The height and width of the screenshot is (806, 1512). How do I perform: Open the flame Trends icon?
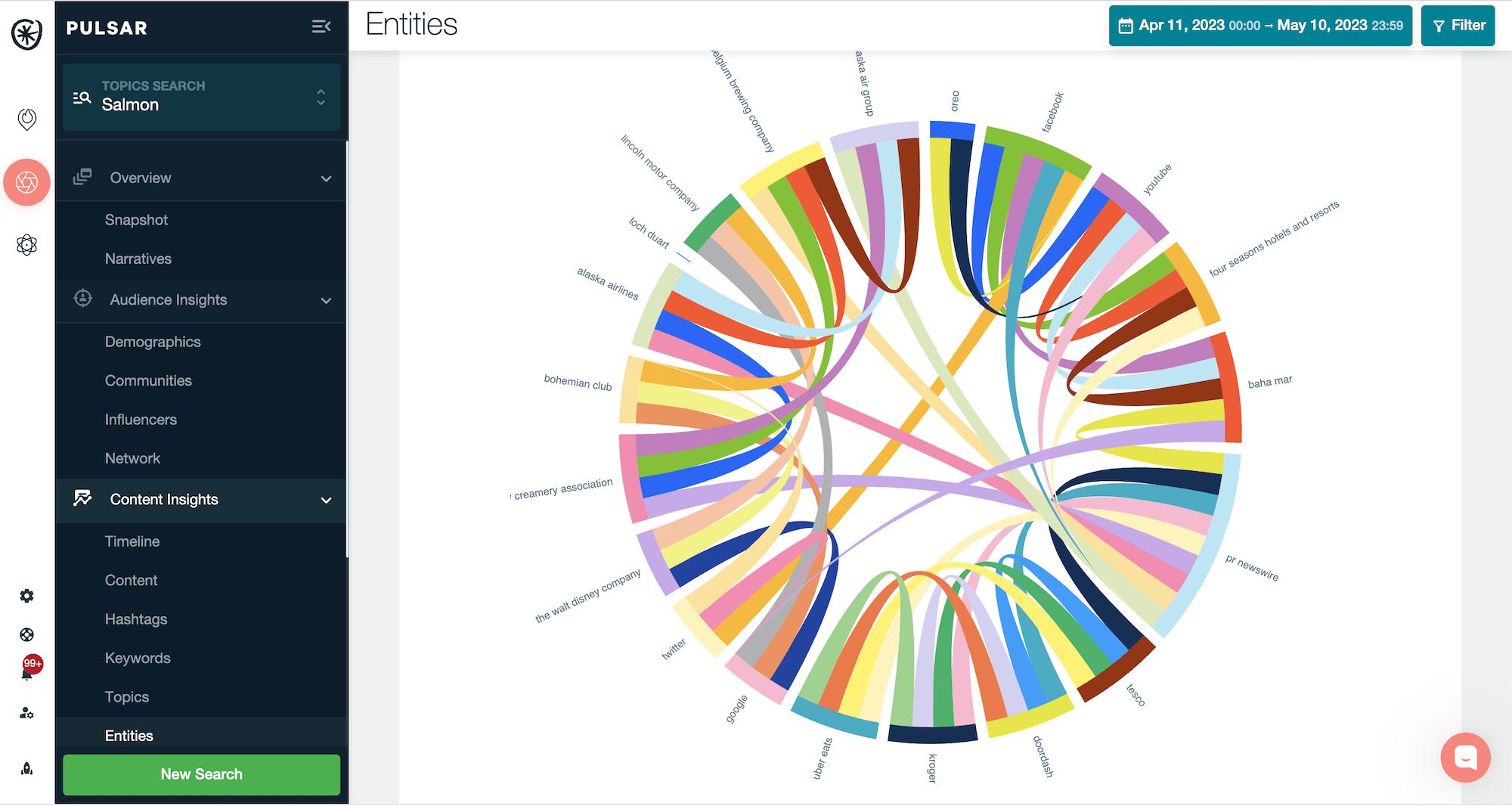click(x=27, y=119)
